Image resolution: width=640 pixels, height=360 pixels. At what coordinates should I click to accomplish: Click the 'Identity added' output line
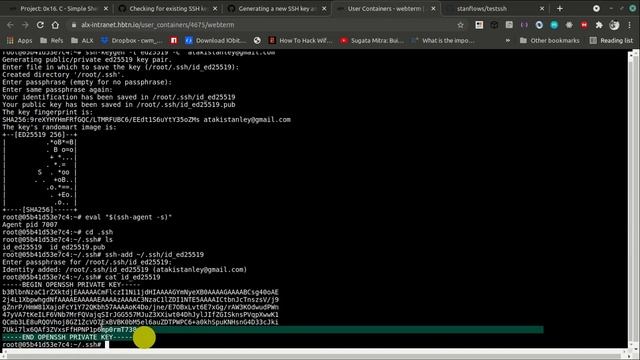[x=124, y=270]
